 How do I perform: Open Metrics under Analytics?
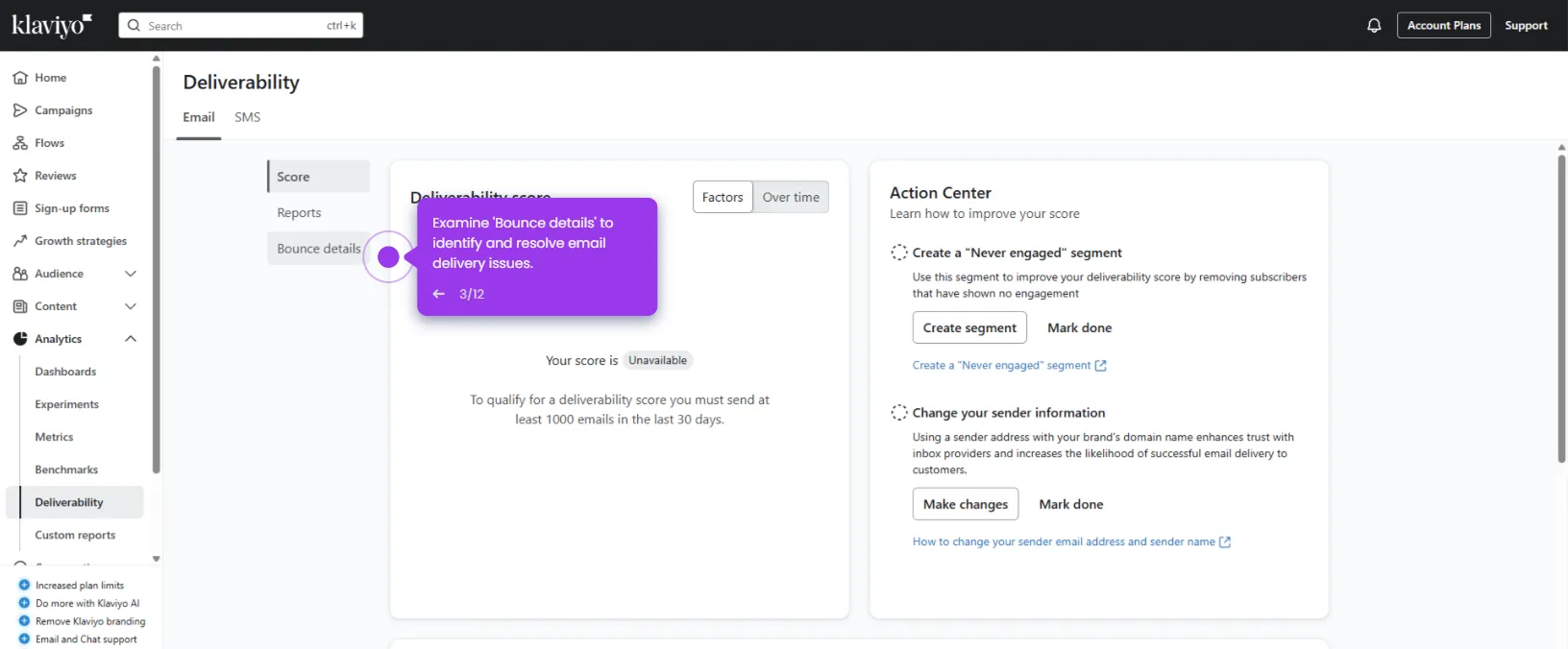[54, 437]
